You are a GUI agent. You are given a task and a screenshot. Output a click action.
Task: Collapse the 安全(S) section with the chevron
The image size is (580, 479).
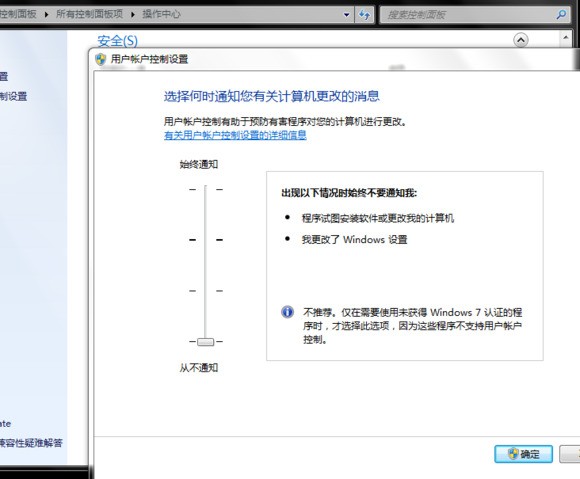point(521,40)
